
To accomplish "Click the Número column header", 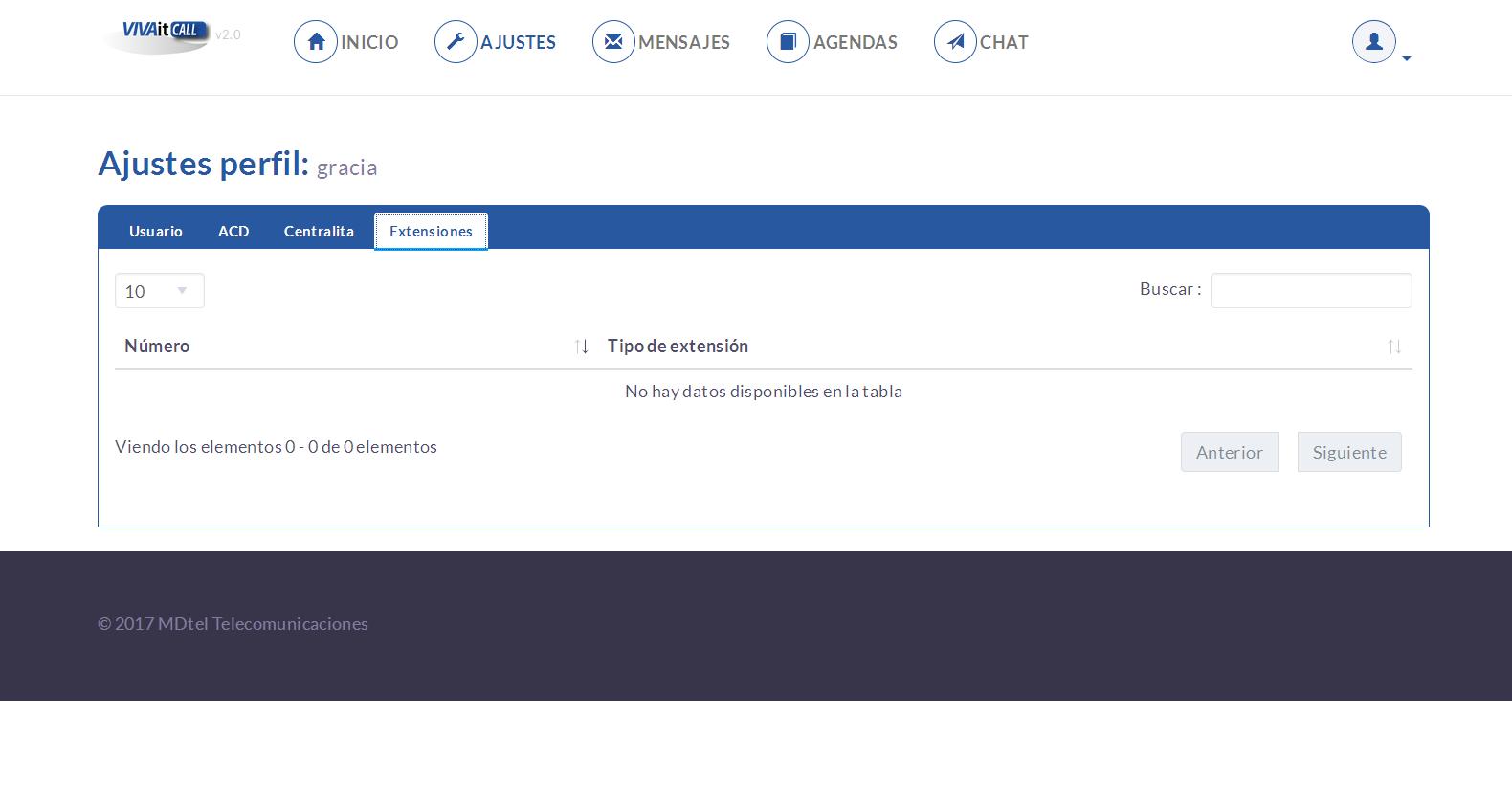I will (356, 346).
